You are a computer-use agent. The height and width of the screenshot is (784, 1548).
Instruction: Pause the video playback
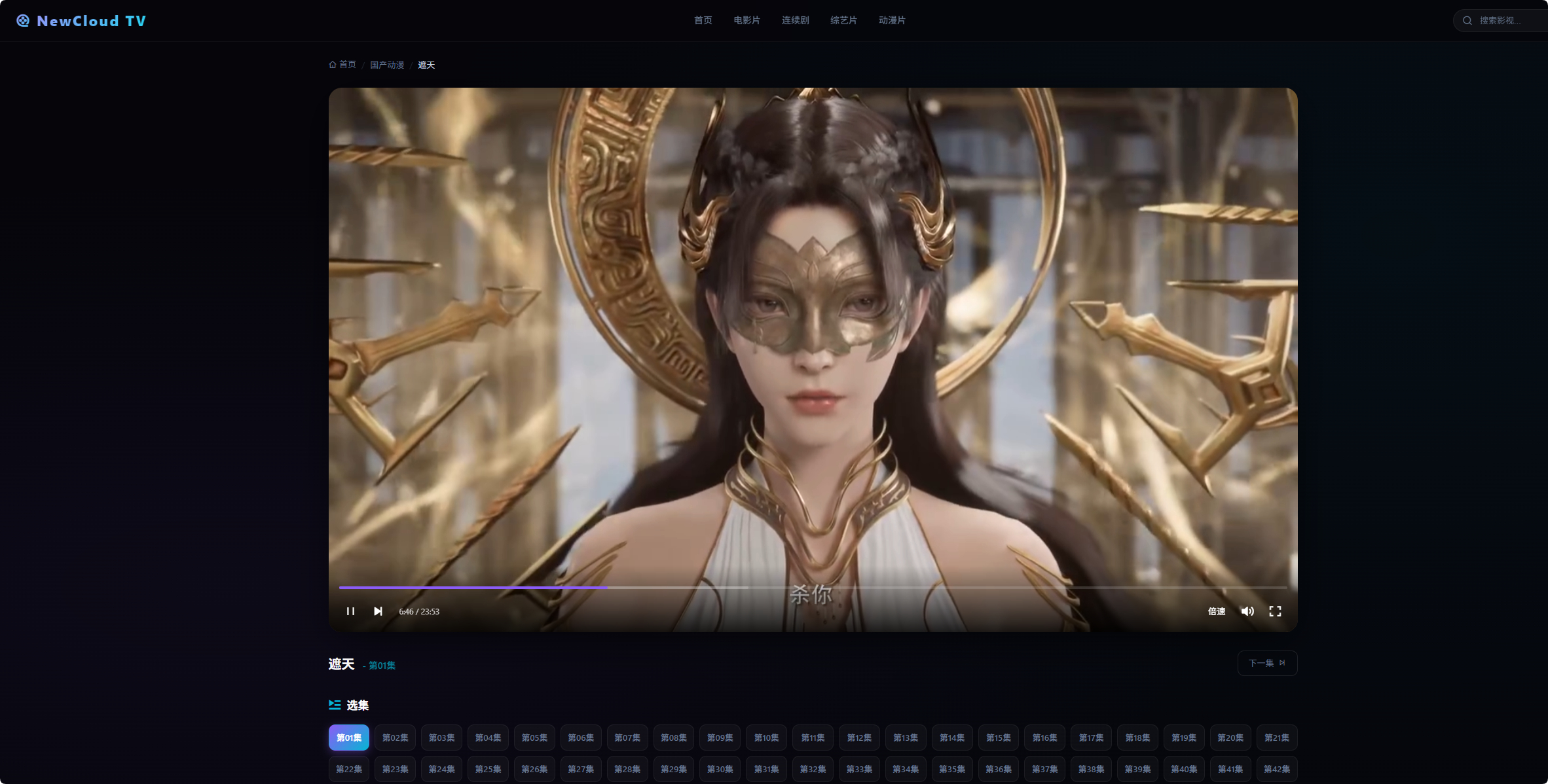click(x=350, y=611)
